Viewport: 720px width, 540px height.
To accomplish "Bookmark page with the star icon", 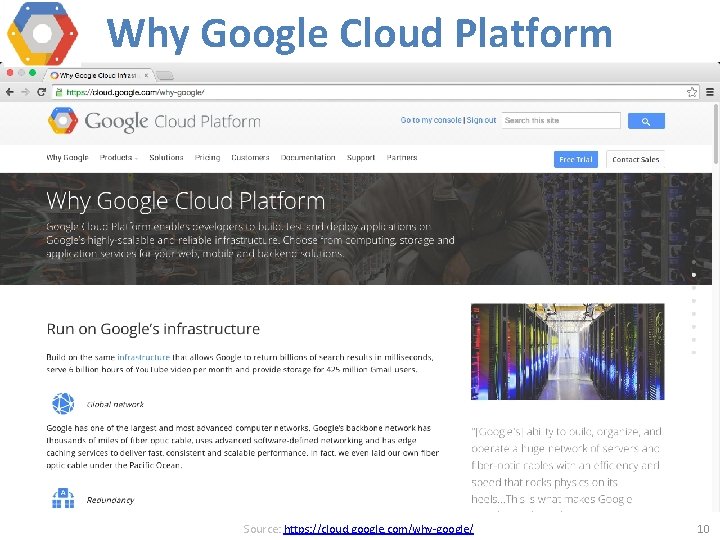I will 692,92.
